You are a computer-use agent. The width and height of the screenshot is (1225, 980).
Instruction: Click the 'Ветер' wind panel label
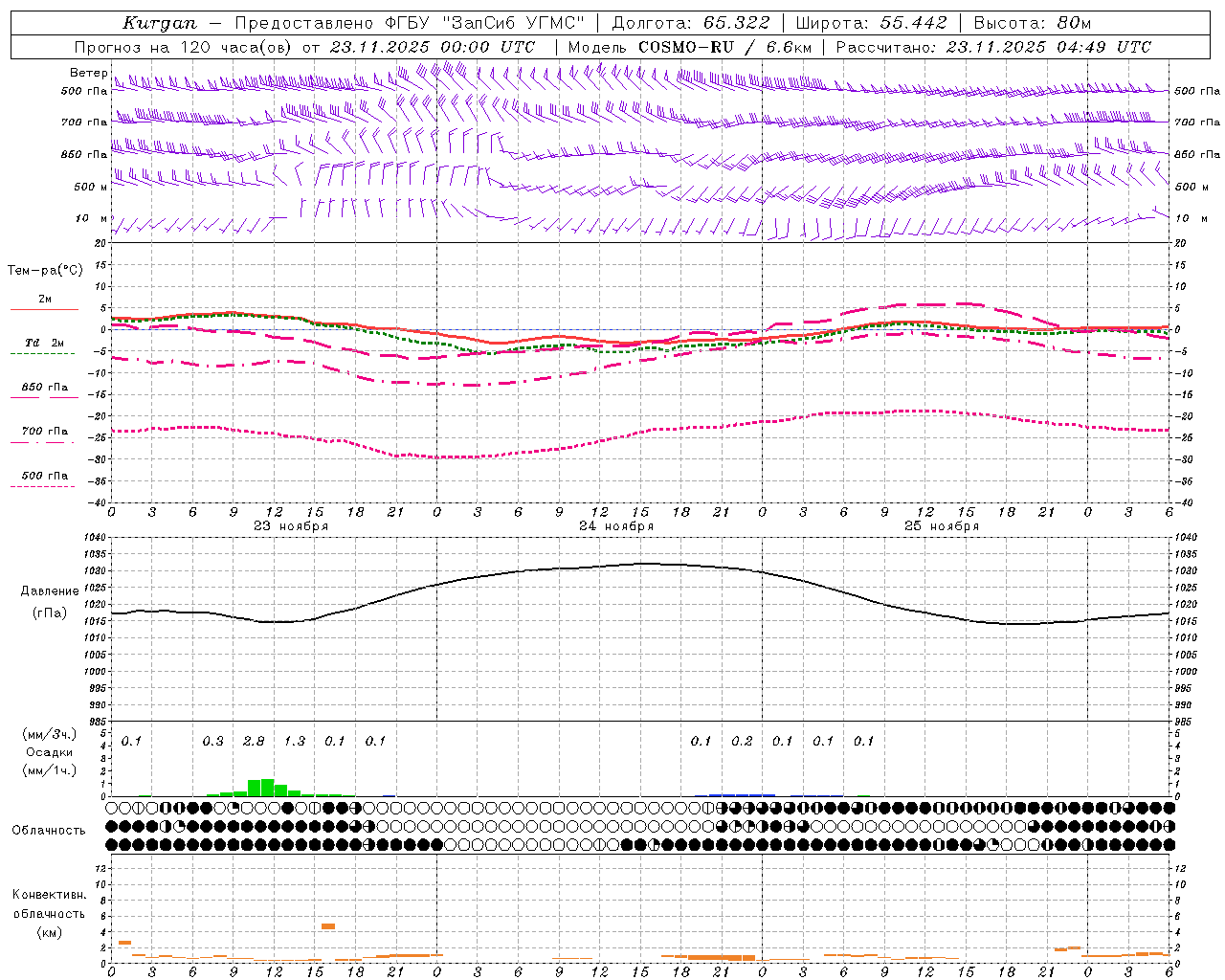pyautogui.click(x=88, y=73)
